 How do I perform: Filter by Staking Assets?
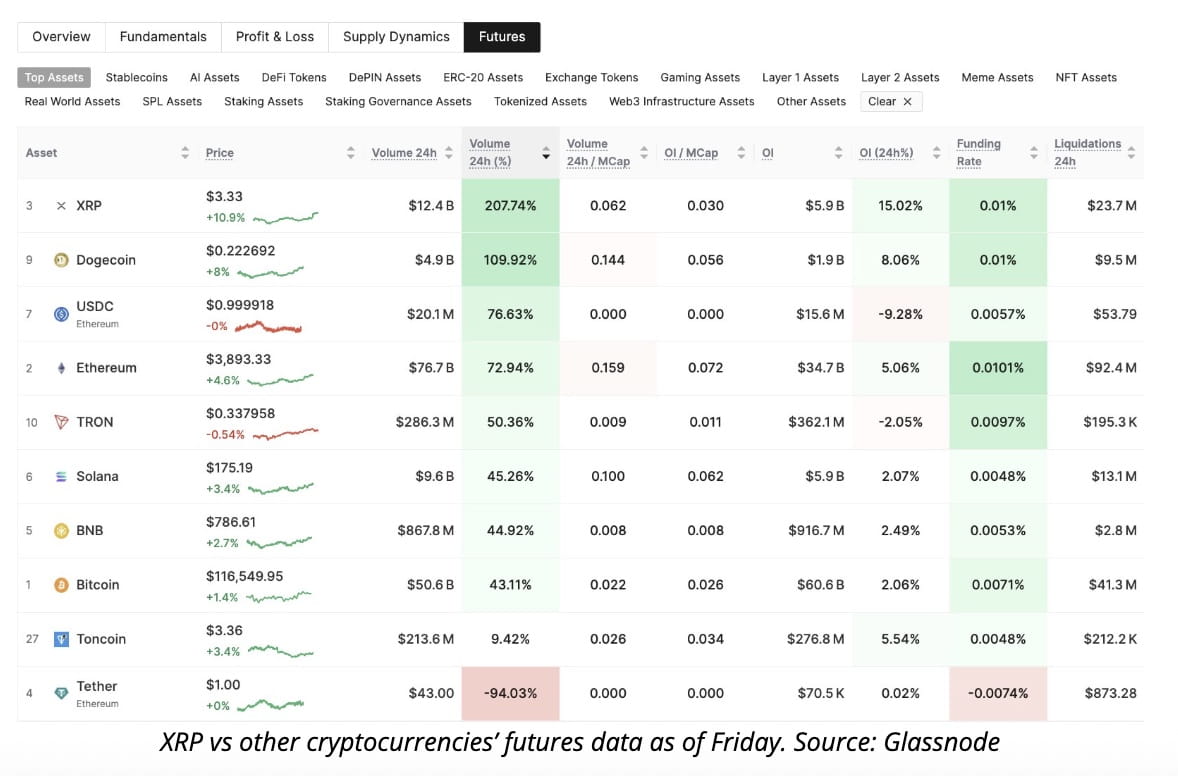click(264, 101)
